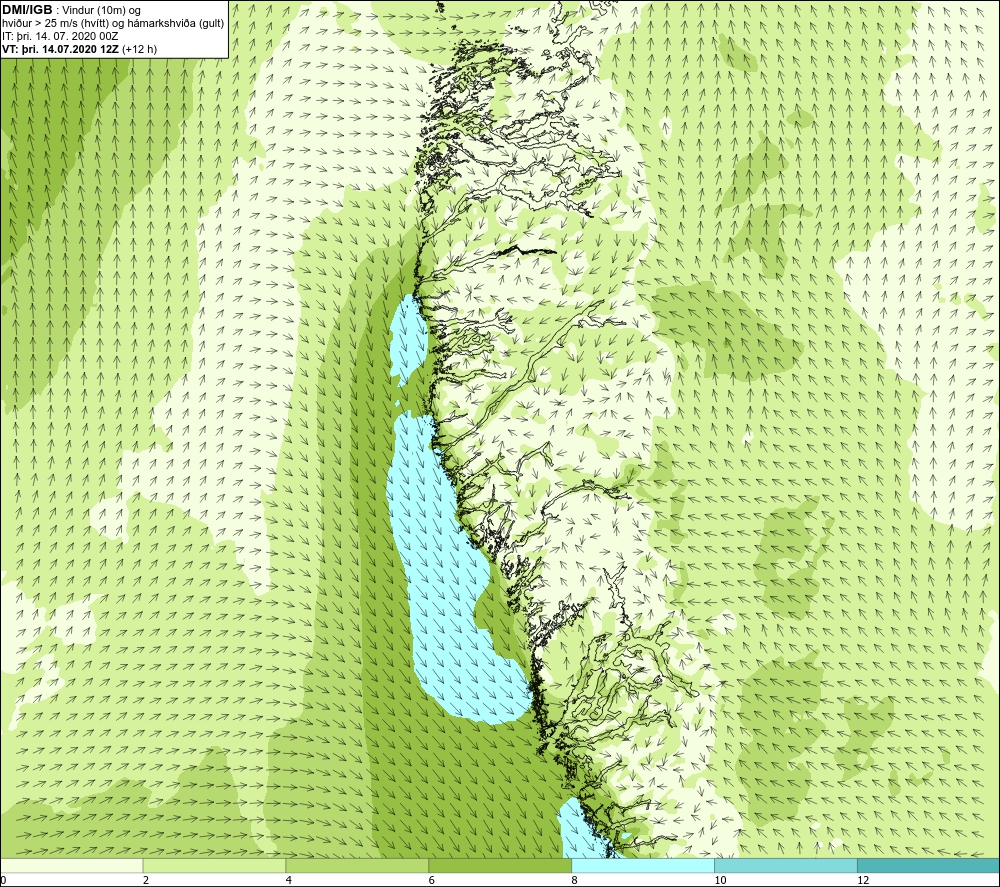Click the 'DMI/IGB' title text
This screenshot has height=887, width=1000.
point(27,10)
